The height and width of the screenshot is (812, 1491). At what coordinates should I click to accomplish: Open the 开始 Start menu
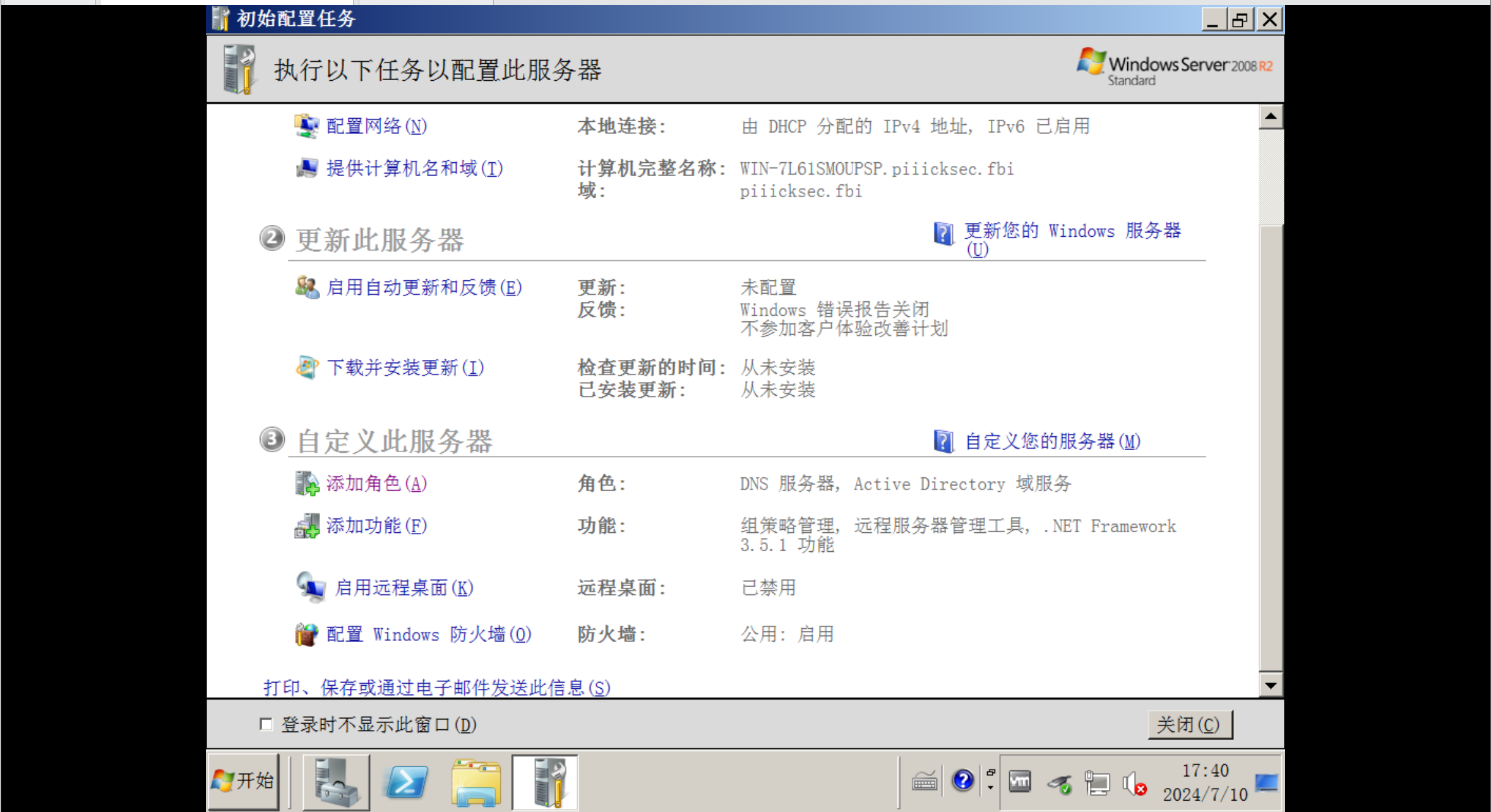tap(243, 782)
